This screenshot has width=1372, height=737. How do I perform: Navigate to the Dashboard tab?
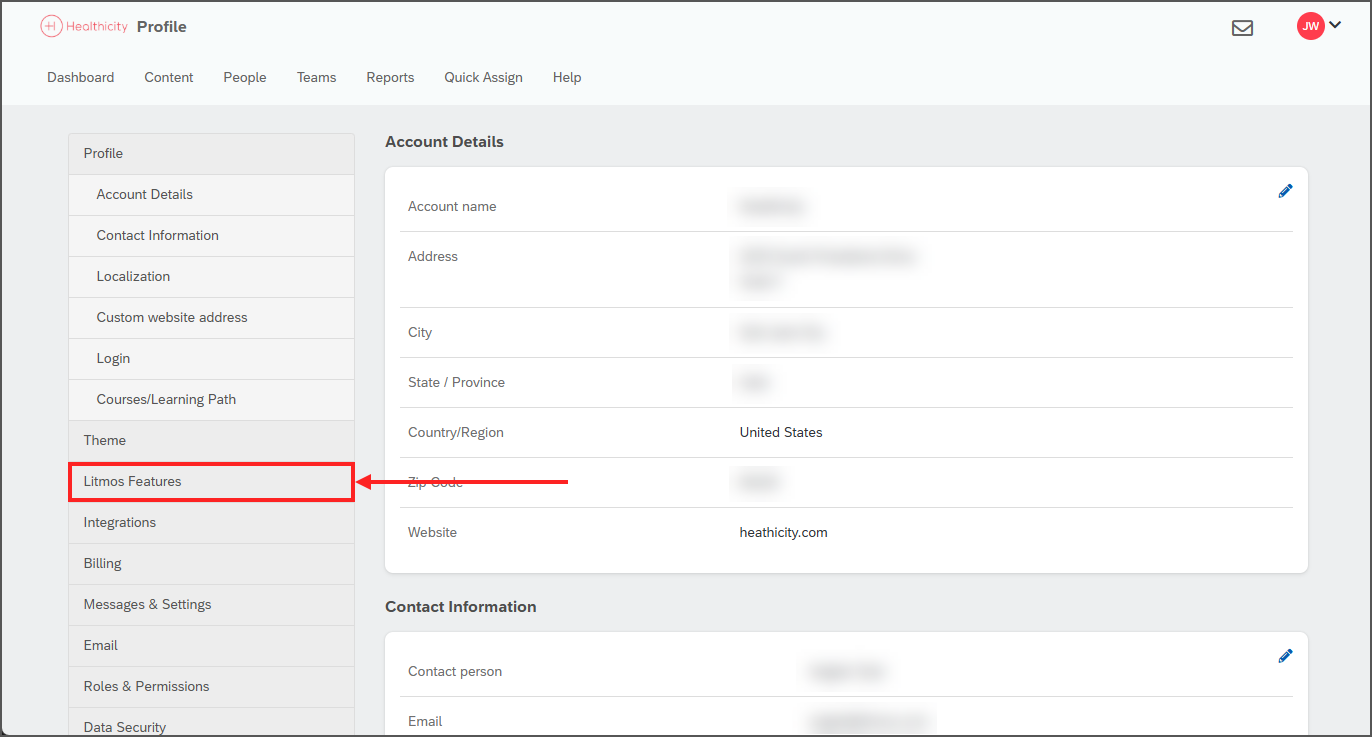[80, 77]
